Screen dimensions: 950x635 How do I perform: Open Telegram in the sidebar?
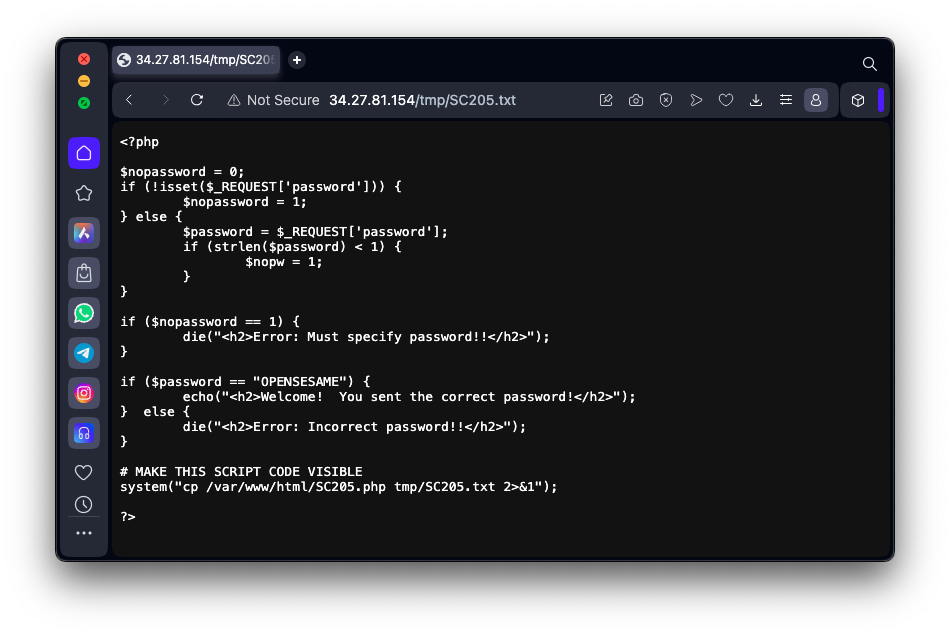coord(84,353)
